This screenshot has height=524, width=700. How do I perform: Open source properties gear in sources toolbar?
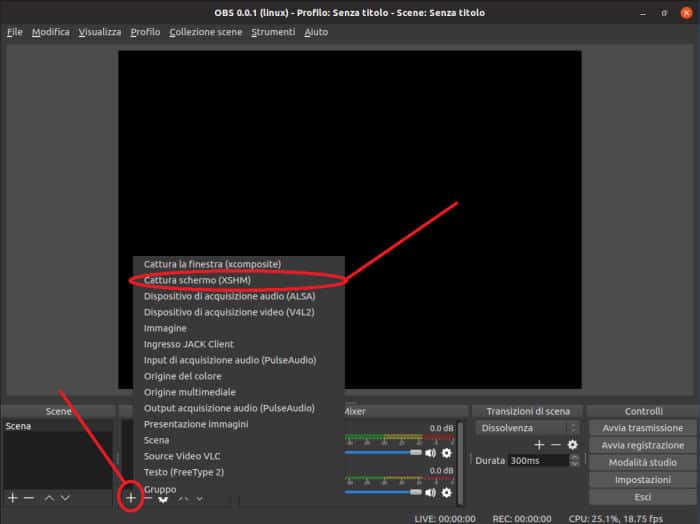[x=163, y=499]
